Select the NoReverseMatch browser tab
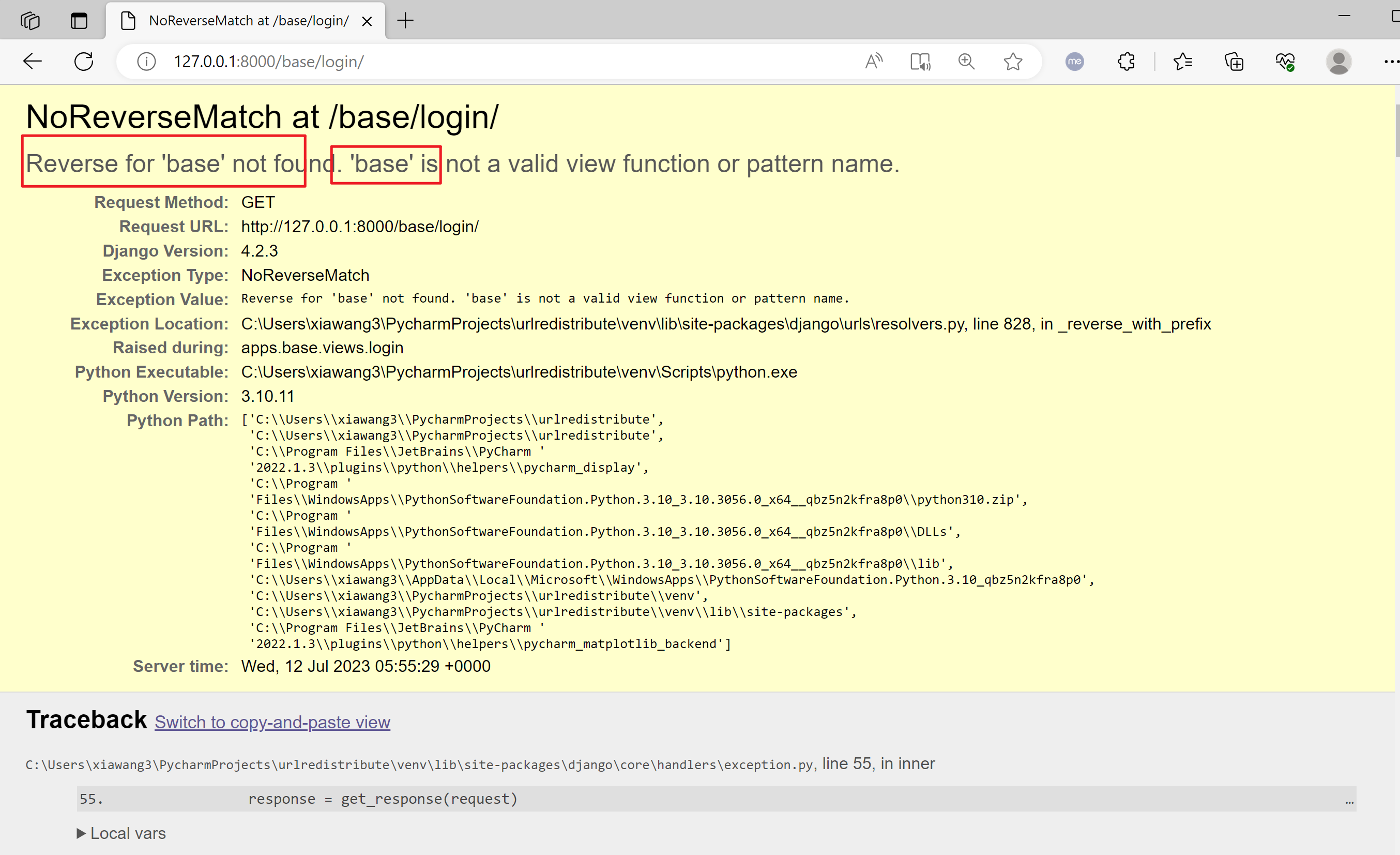The height and width of the screenshot is (855, 1400). coord(248,21)
